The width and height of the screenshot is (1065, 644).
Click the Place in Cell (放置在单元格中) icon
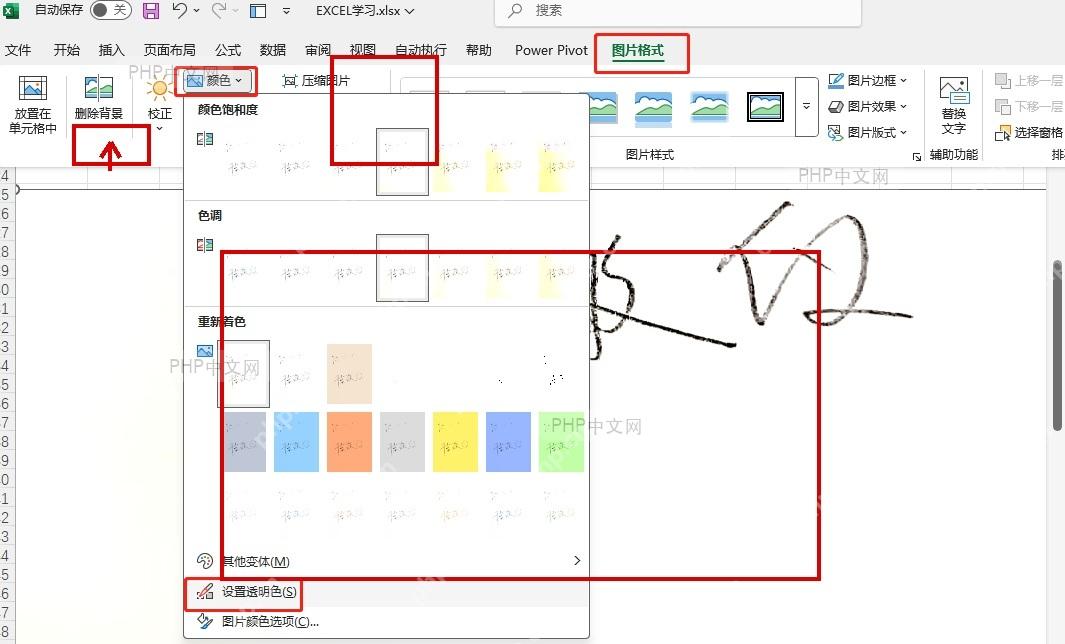tap(32, 88)
